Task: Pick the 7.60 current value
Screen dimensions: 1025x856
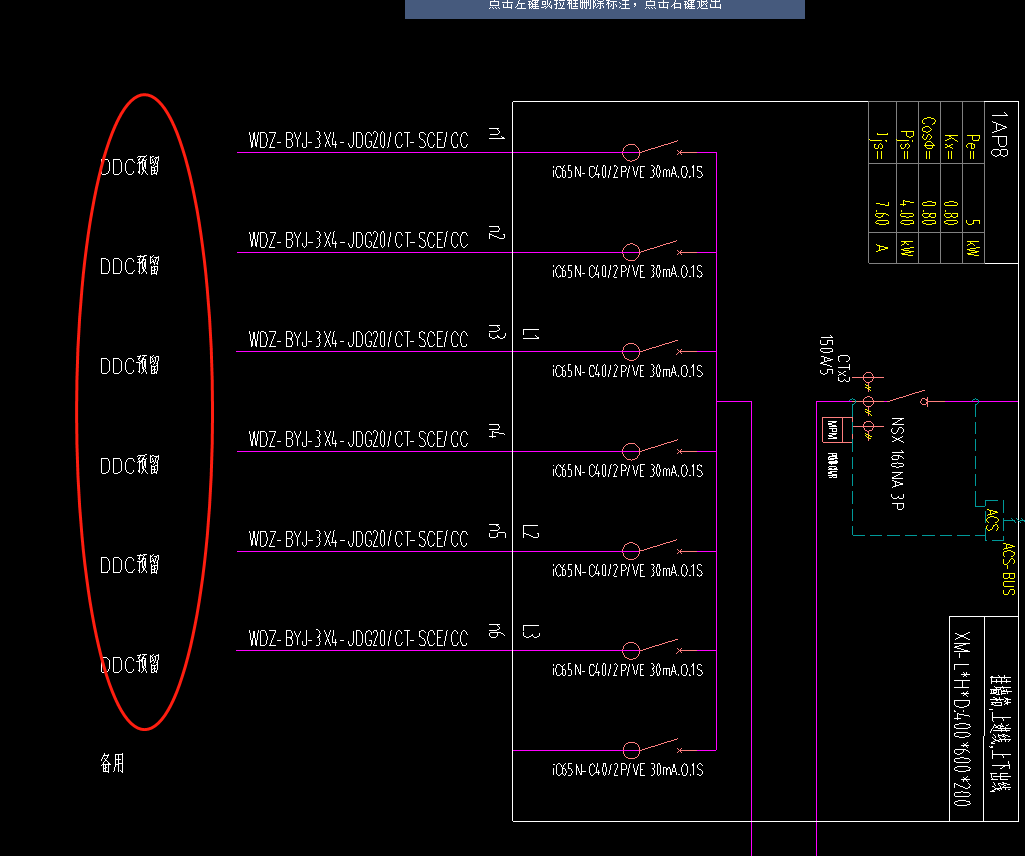Action: [882, 213]
